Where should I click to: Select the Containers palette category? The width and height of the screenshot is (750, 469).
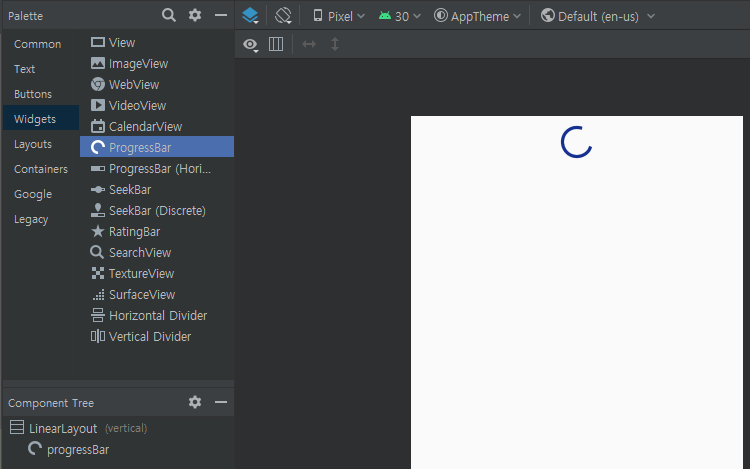point(41,169)
